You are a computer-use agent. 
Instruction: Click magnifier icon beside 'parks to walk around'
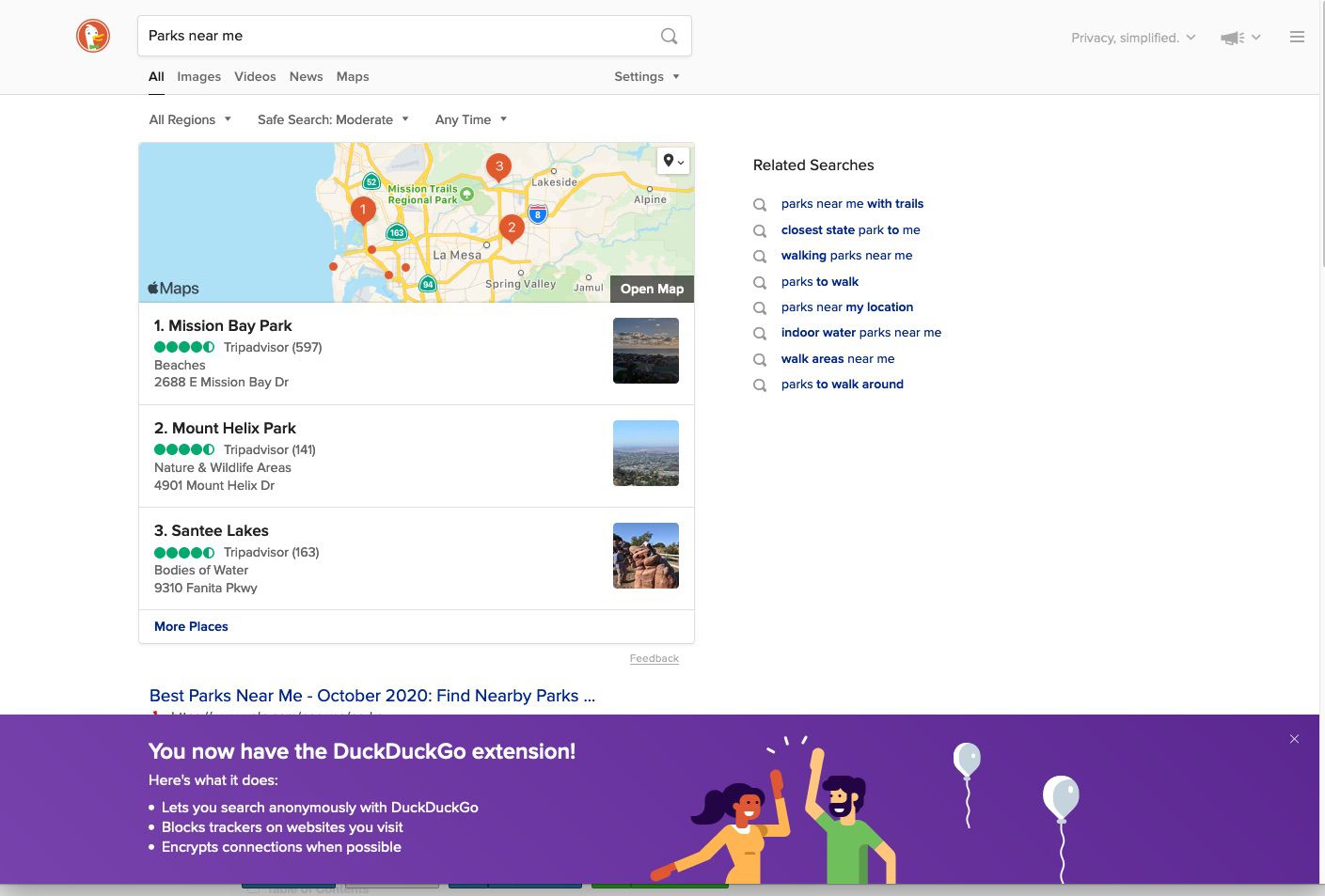(760, 385)
